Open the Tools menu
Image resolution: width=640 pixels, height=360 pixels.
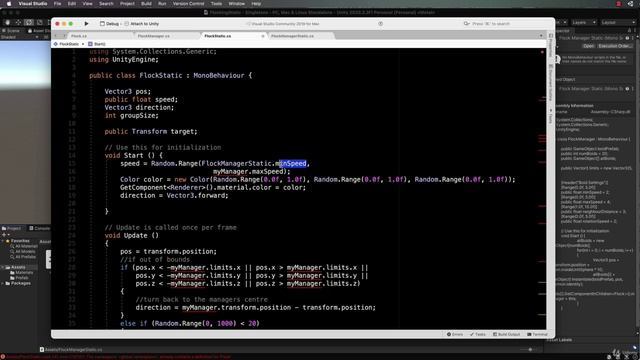[x=216, y=4]
